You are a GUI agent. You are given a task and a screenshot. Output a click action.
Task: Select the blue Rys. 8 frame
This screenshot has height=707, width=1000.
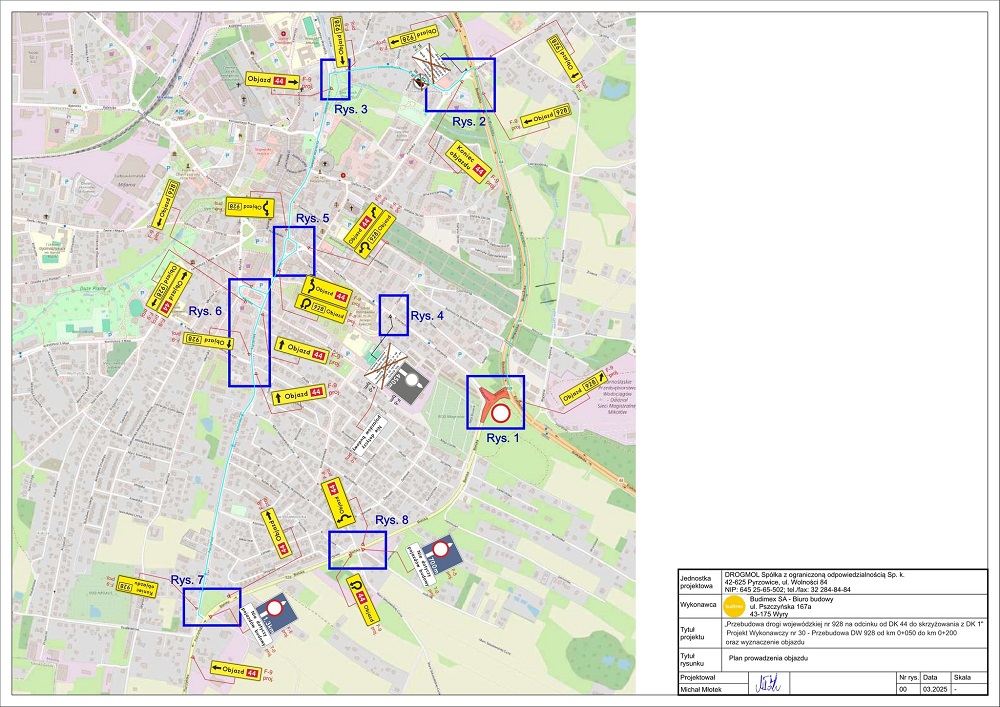click(x=357, y=550)
